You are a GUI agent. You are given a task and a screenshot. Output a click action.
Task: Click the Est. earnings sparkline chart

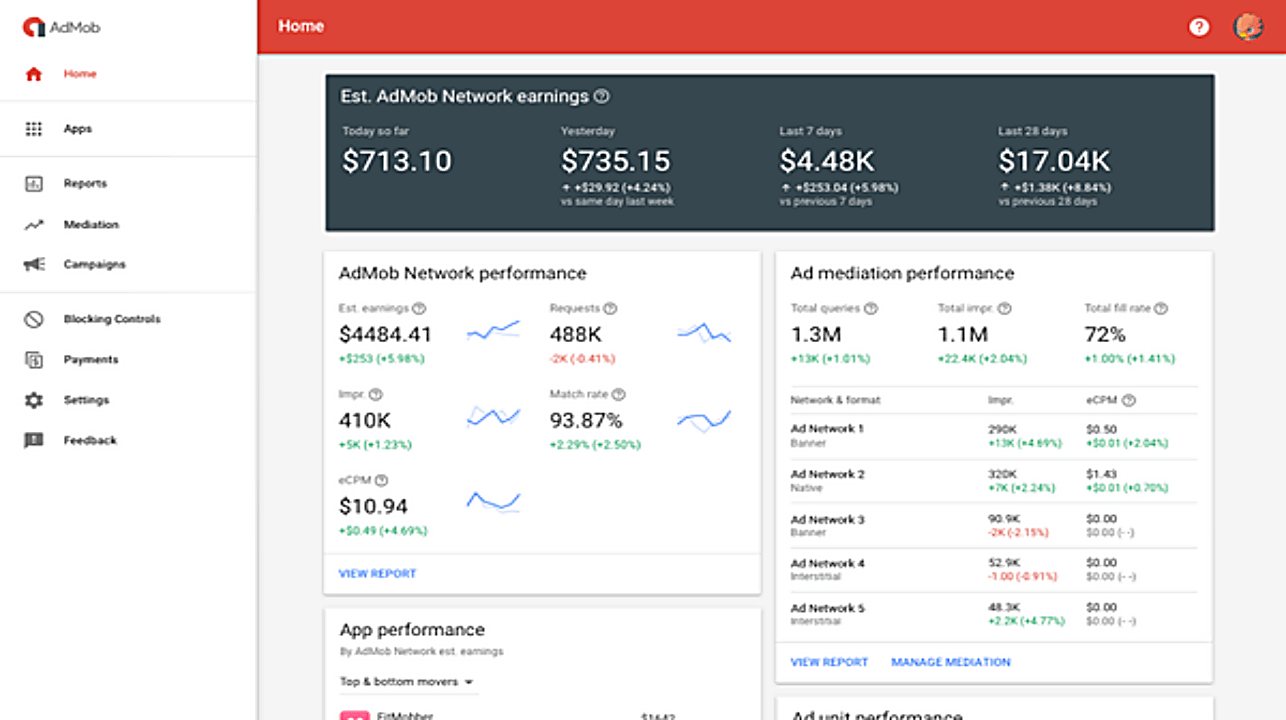click(493, 332)
